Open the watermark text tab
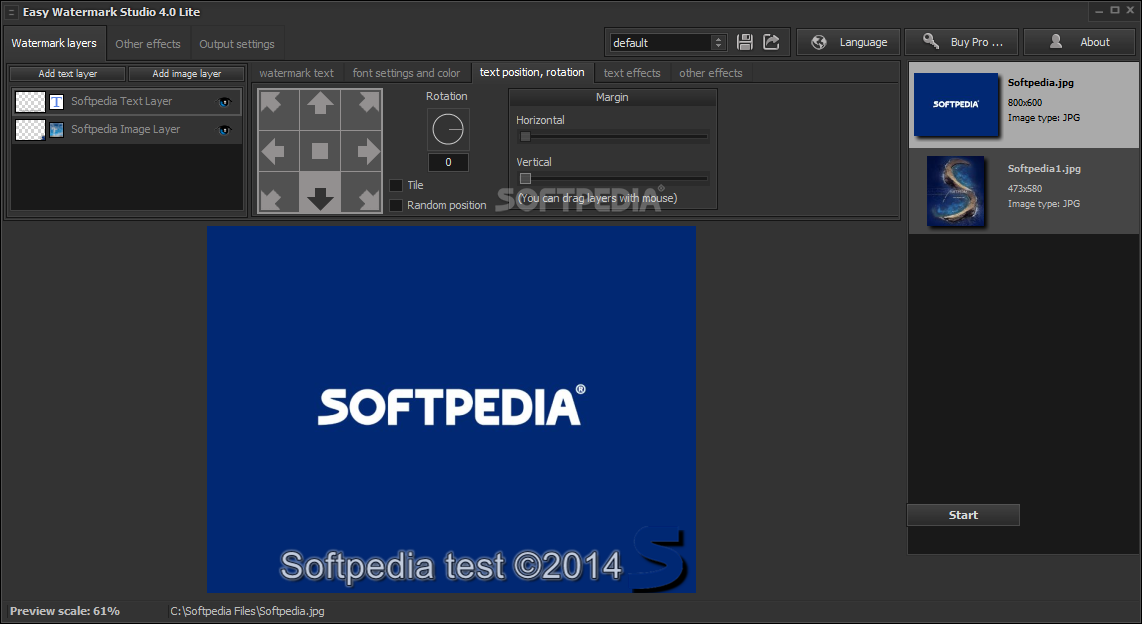 (x=296, y=73)
